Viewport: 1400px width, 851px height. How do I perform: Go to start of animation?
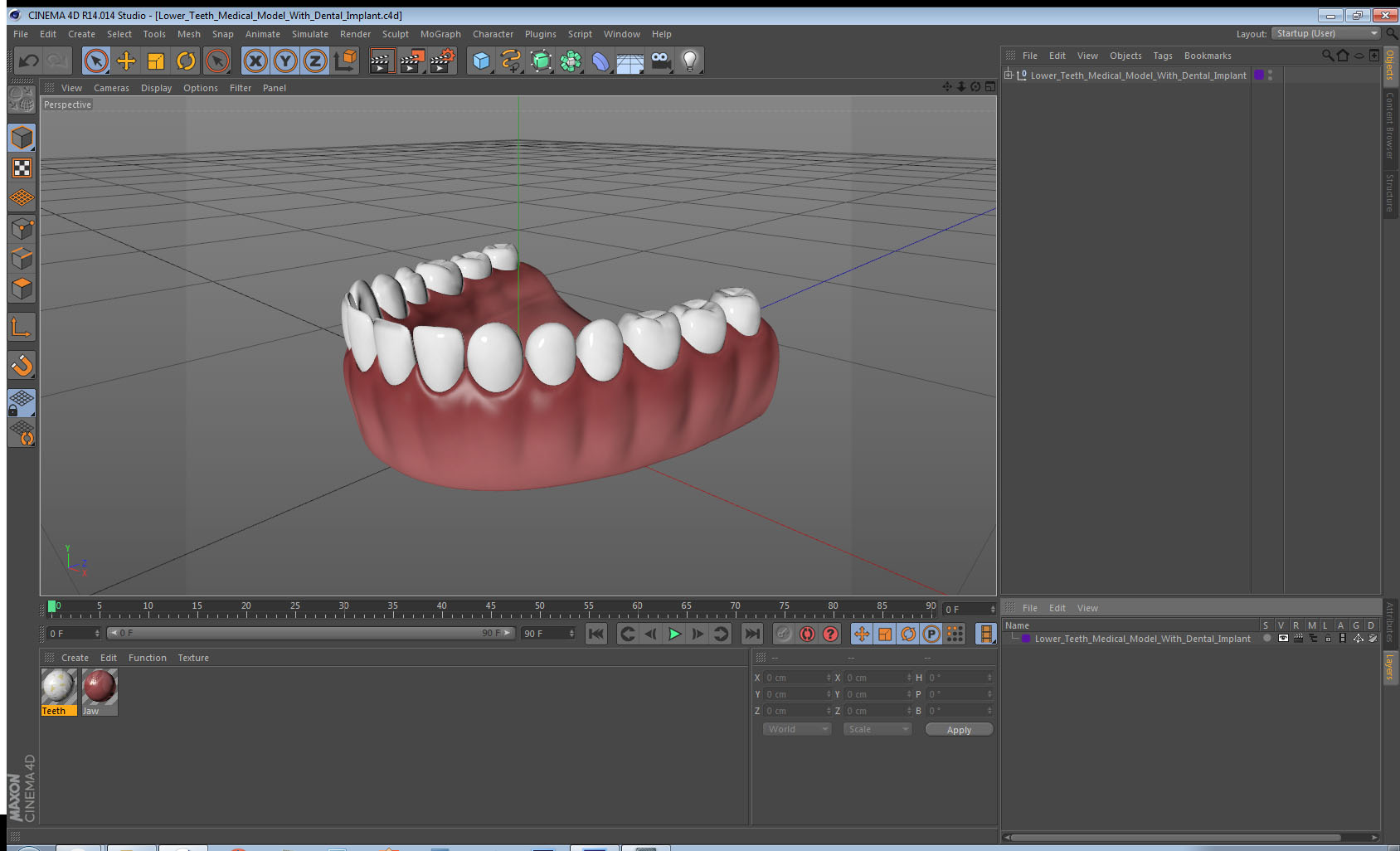pyautogui.click(x=596, y=634)
